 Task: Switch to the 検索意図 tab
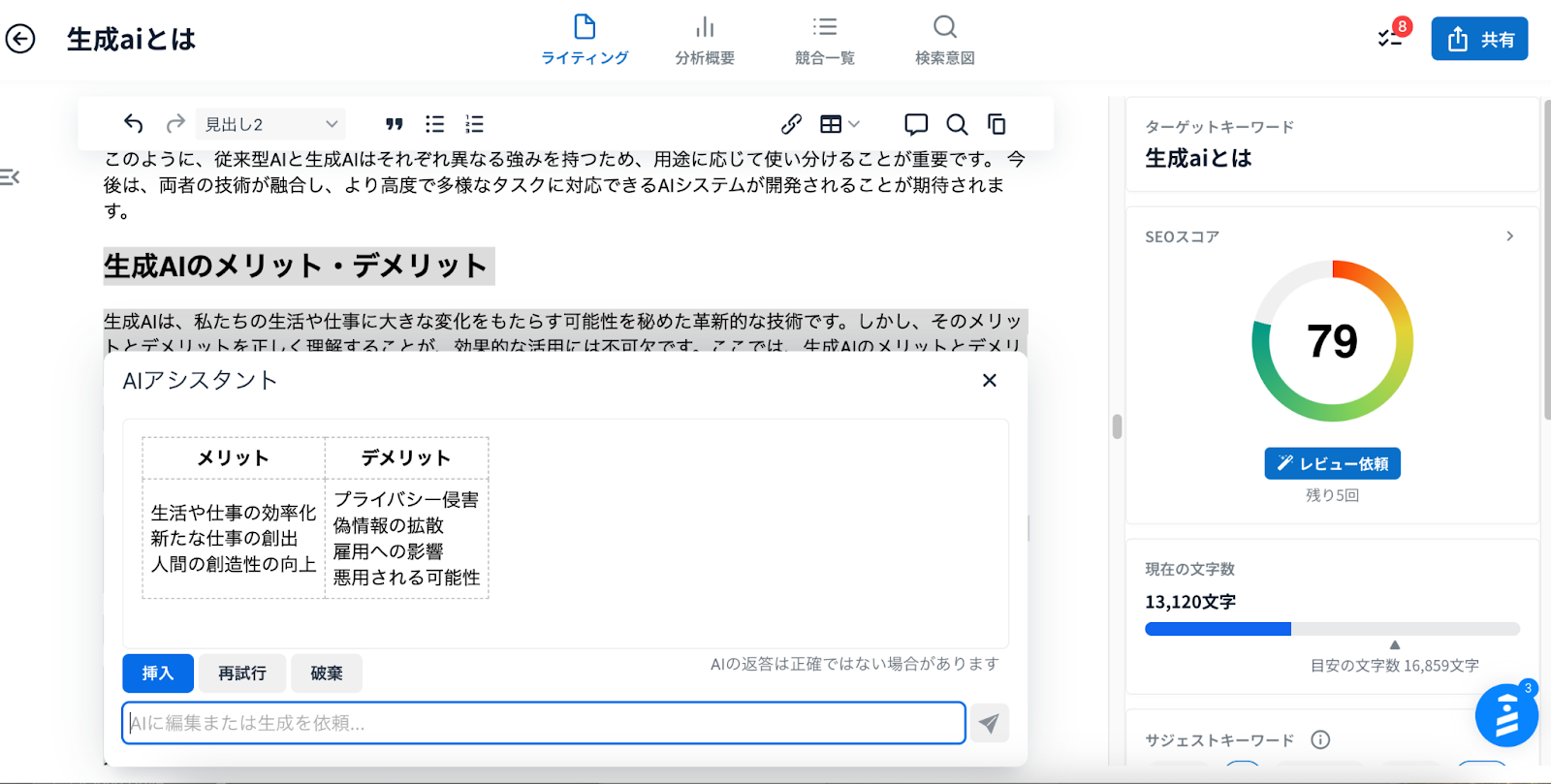click(945, 40)
